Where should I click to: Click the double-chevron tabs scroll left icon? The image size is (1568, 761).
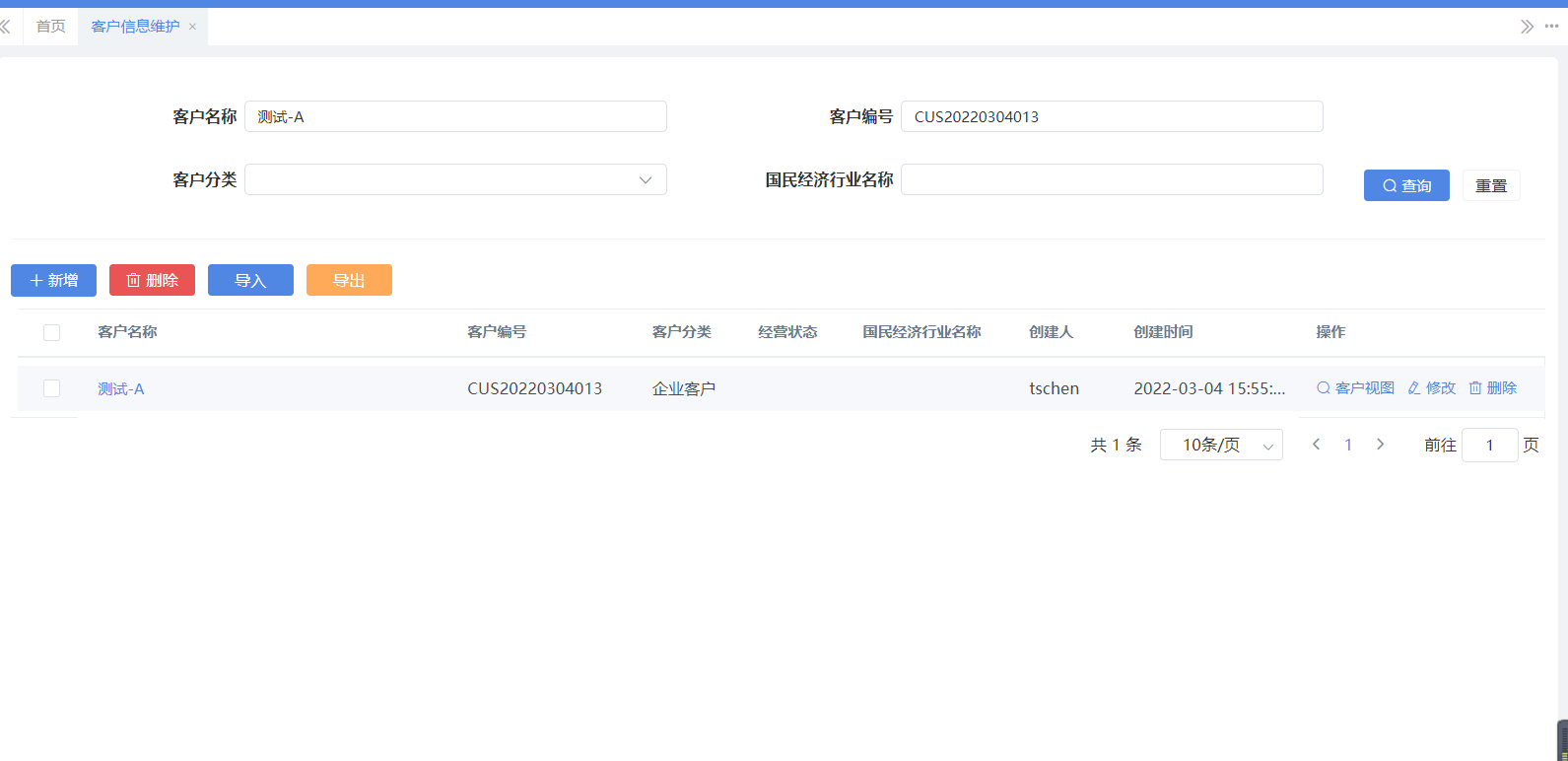6,27
